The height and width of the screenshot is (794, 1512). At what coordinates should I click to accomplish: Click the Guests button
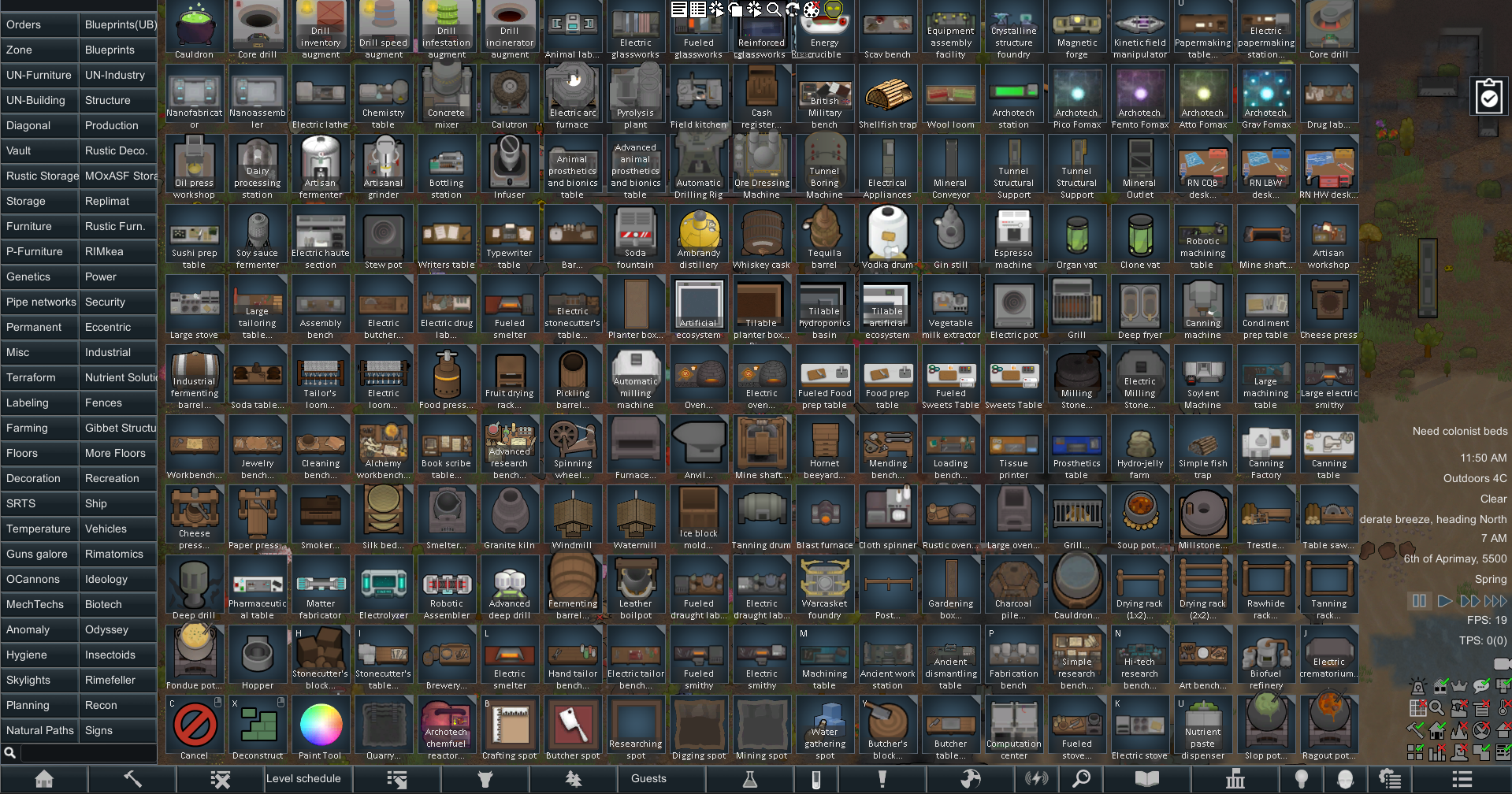pyautogui.click(x=662, y=779)
